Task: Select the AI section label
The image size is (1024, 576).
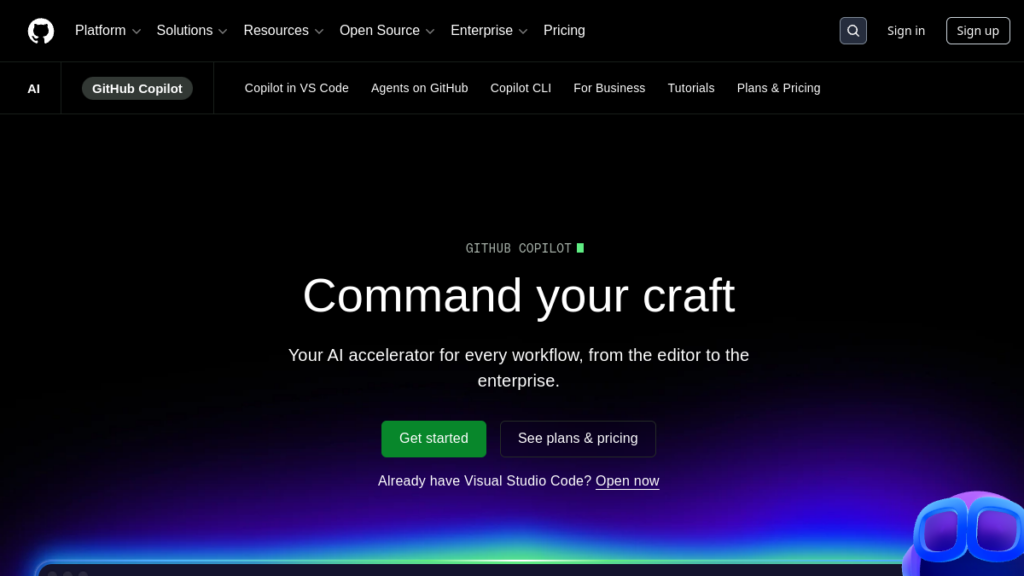Action: click(x=33, y=89)
